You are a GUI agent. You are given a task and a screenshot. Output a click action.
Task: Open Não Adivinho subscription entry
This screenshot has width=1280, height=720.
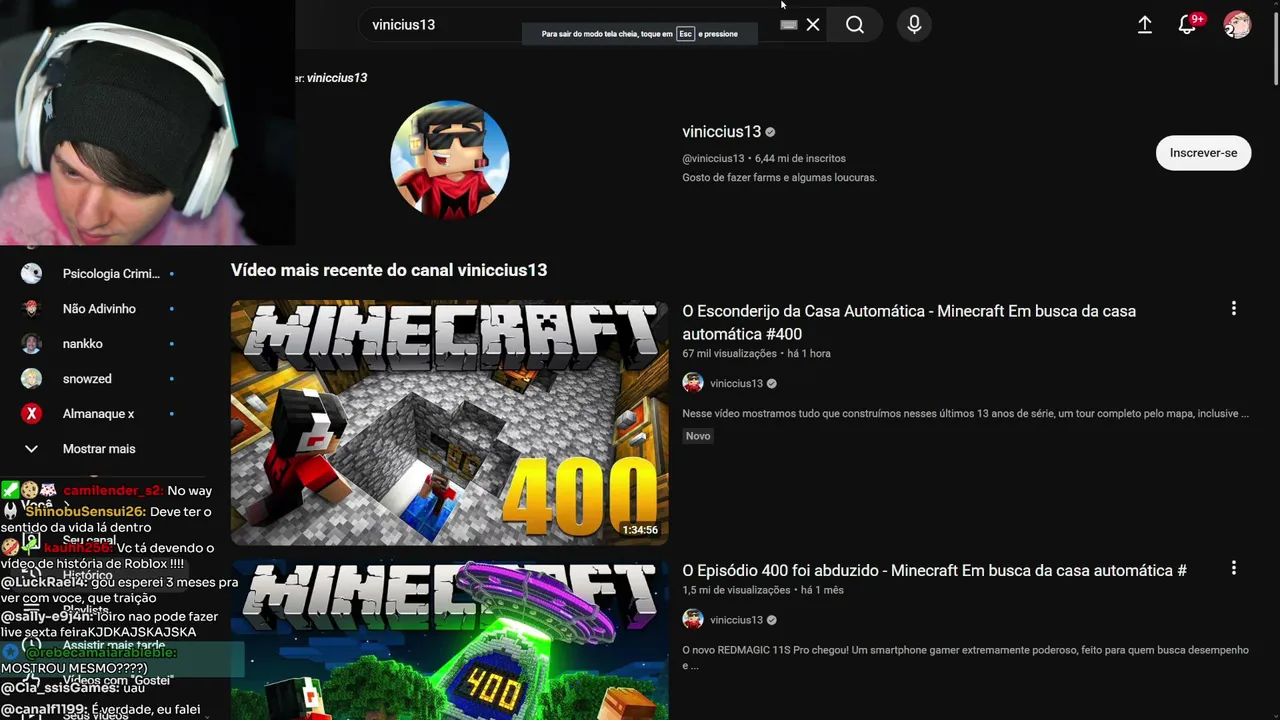tap(98, 308)
